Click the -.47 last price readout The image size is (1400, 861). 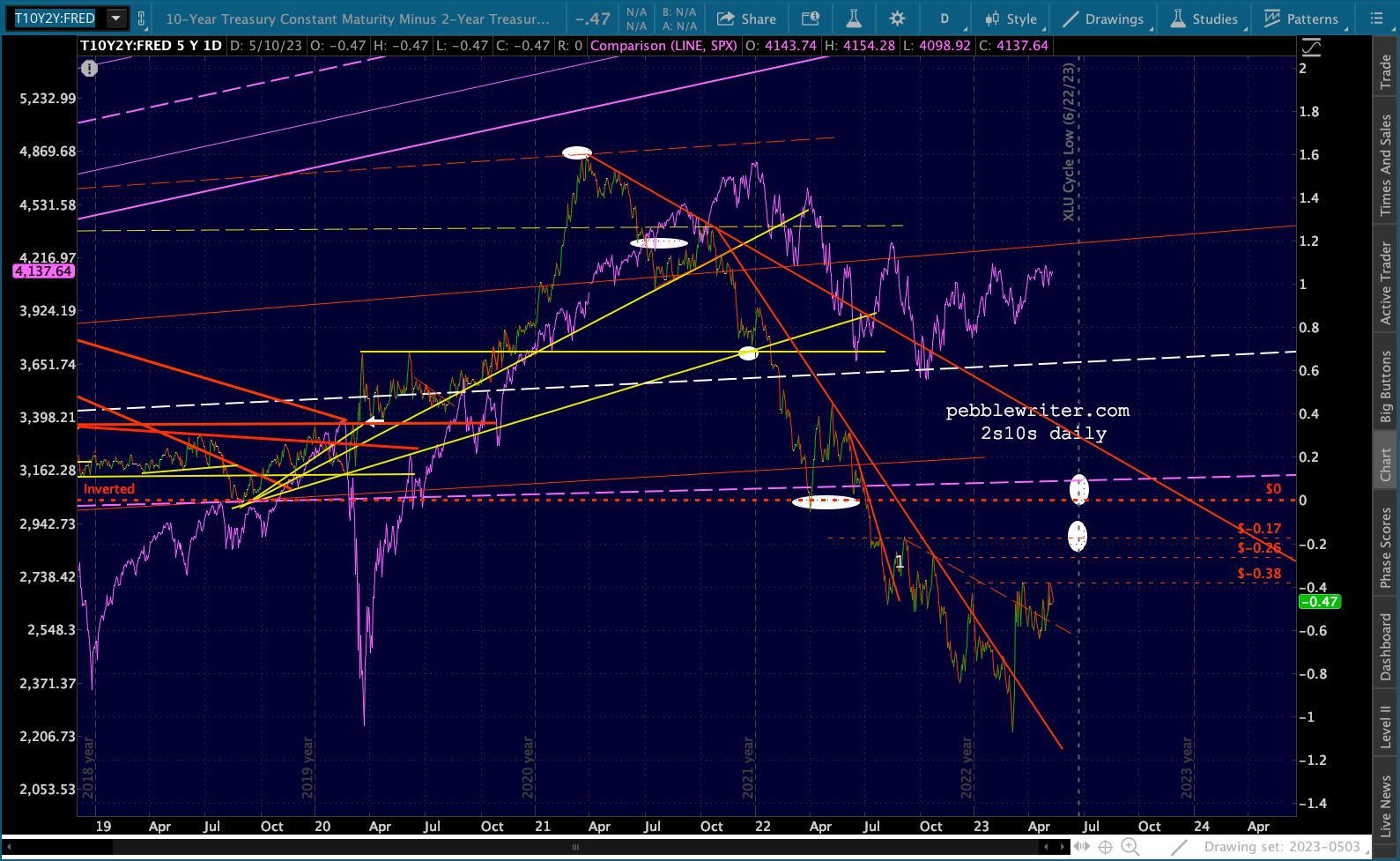(x=593, y=19)
